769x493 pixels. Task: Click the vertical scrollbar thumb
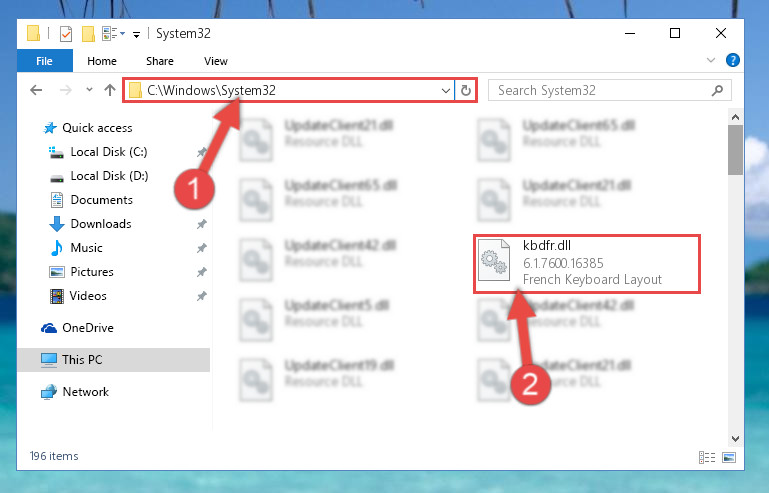tap(735, 150)
